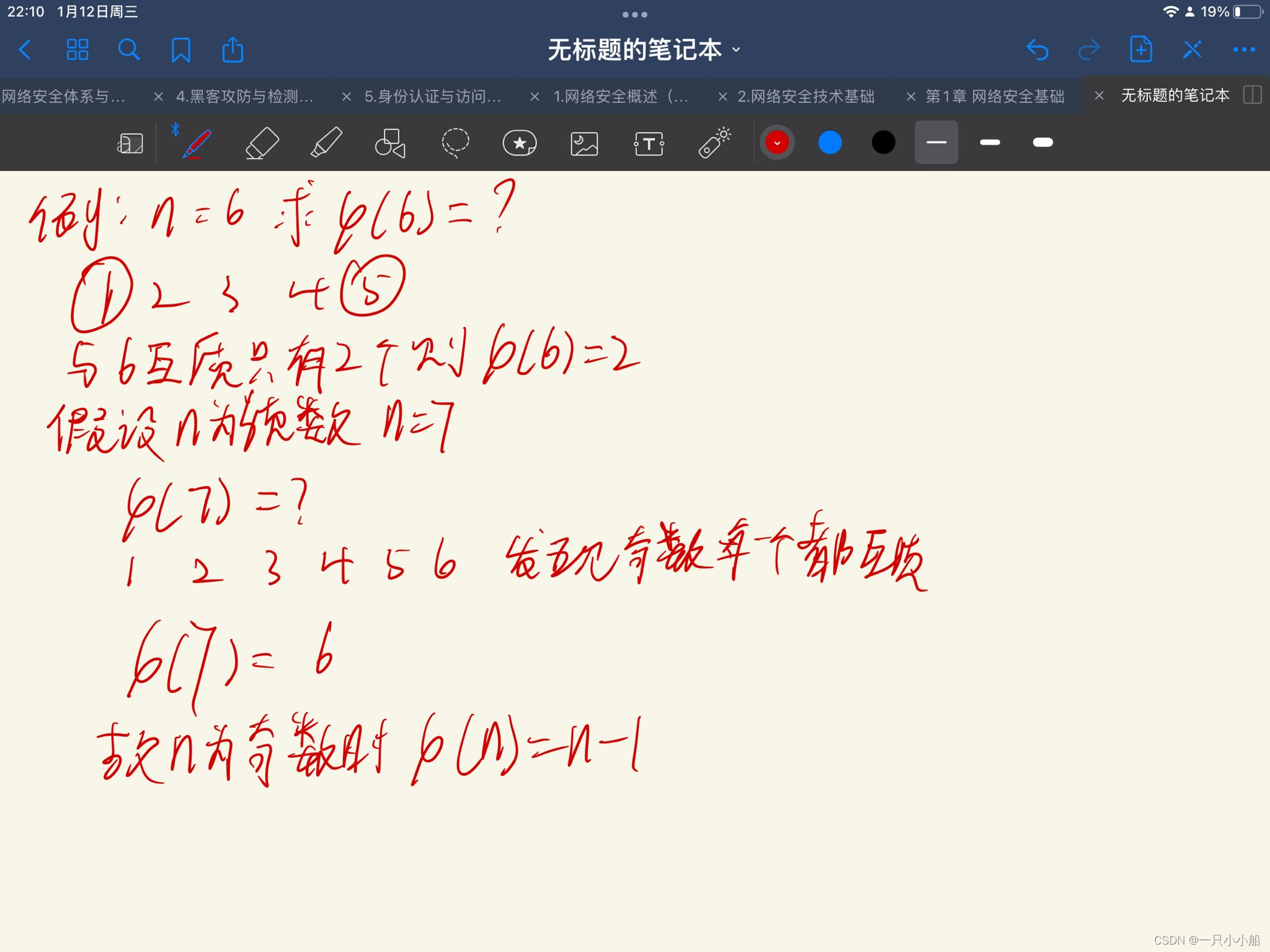Toggle split view icon in tab bar
Image resolution: width=1270 pixels, height=952 pixels.
coord(1252,95)
